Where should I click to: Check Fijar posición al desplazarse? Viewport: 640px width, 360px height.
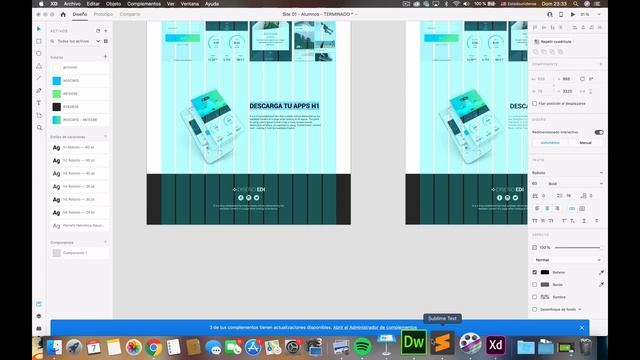point(534,104)
